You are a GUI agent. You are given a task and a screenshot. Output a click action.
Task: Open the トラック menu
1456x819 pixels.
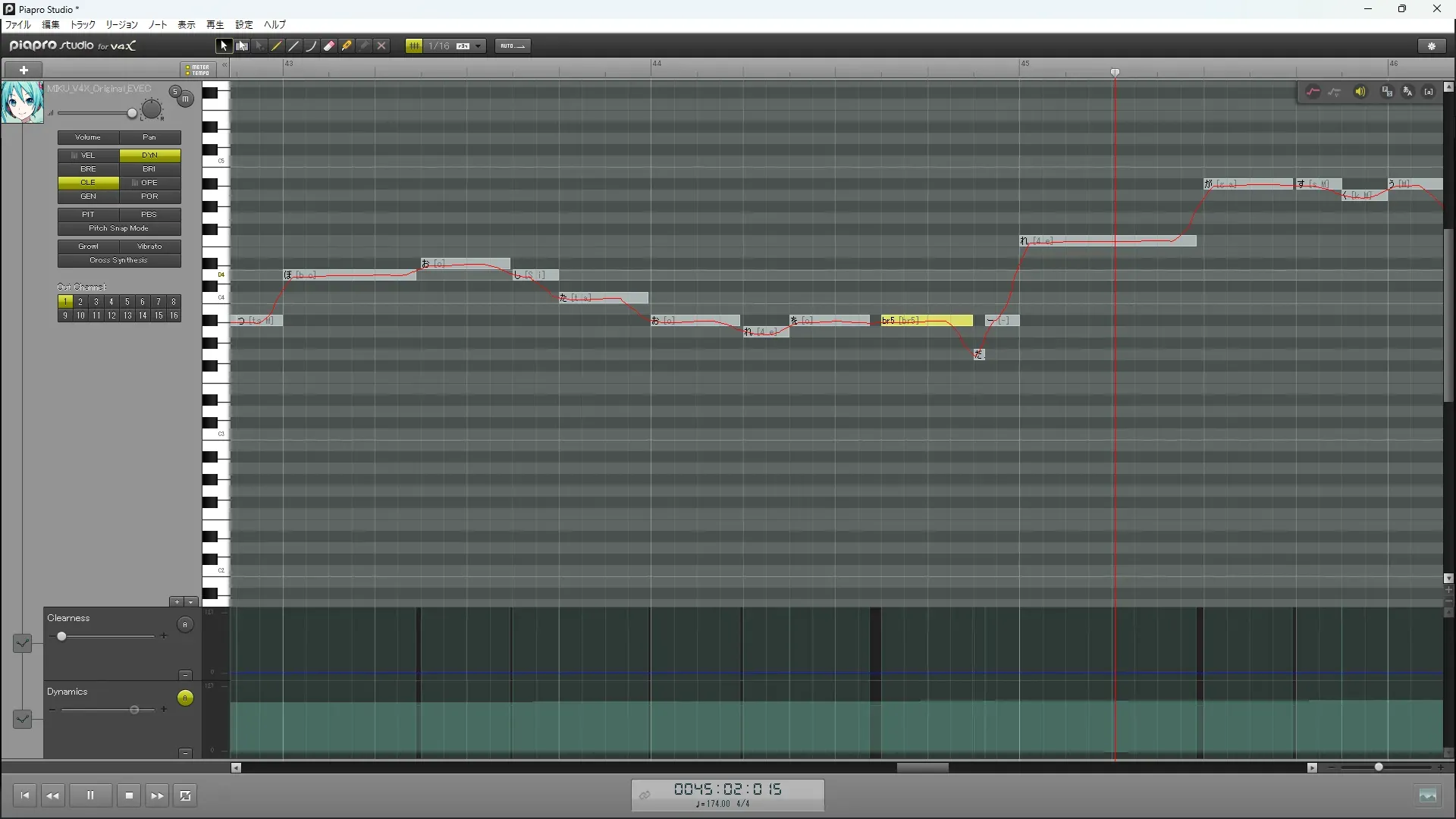click(x=83, y=25)
